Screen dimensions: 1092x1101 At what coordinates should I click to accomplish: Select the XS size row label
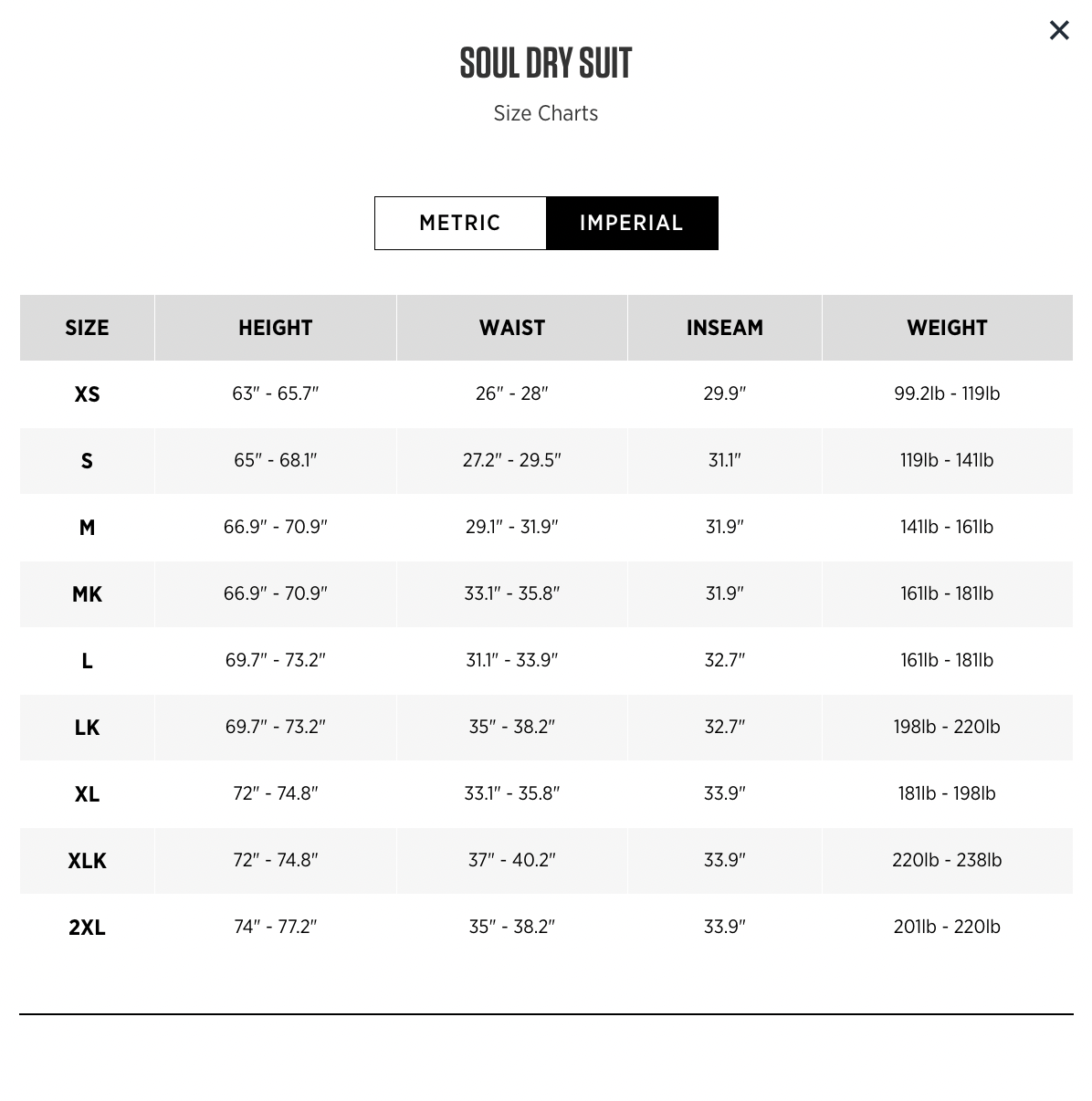[x=87, y=393]
